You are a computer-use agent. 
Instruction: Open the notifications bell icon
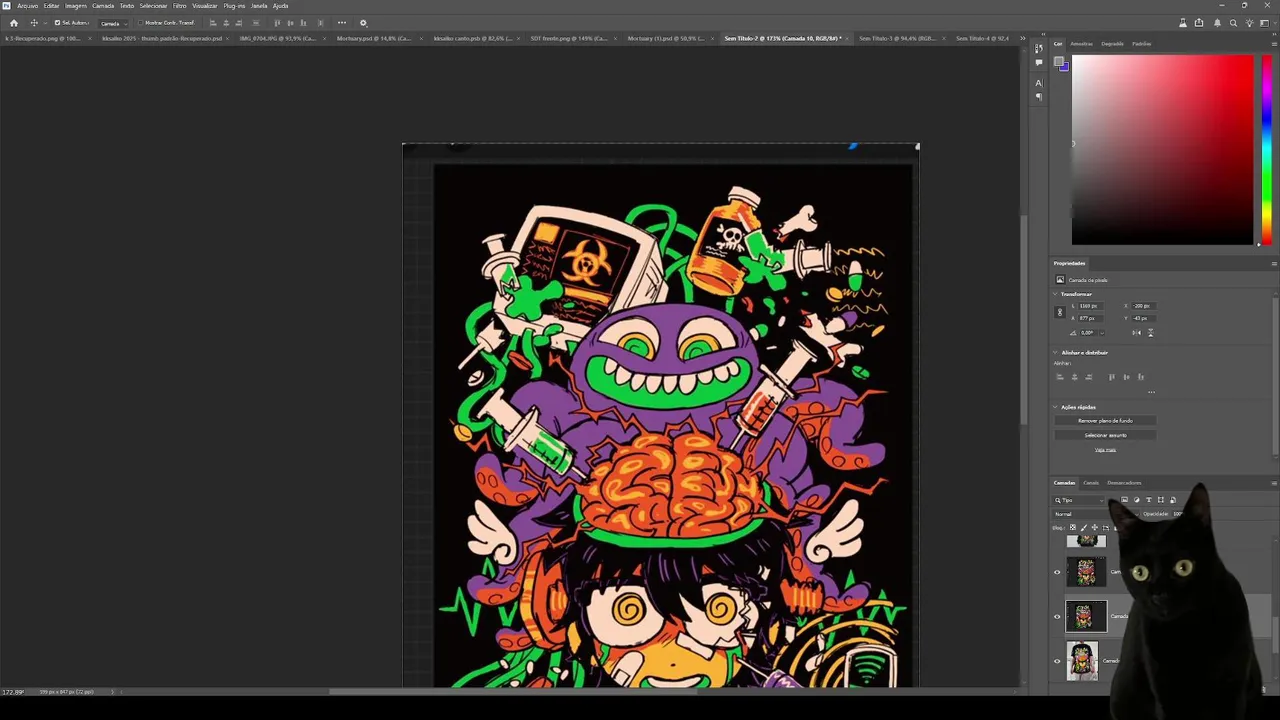coord(1217,23)
